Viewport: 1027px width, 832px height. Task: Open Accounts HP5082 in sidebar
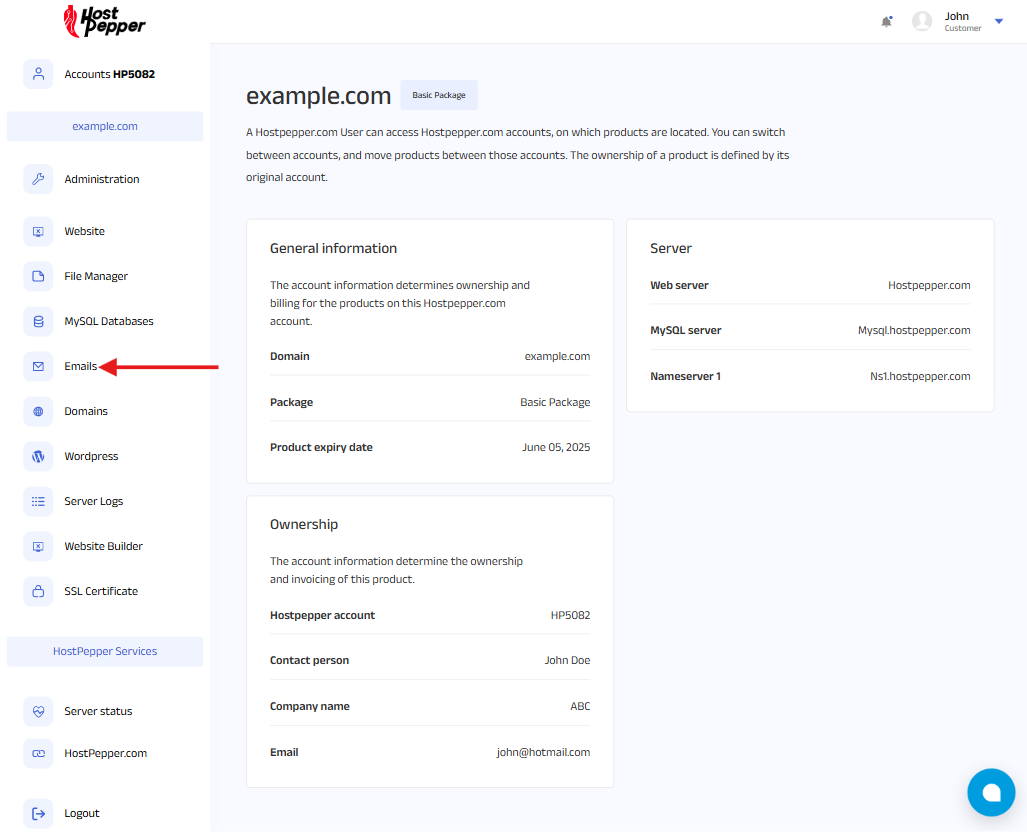pos(109,74)
